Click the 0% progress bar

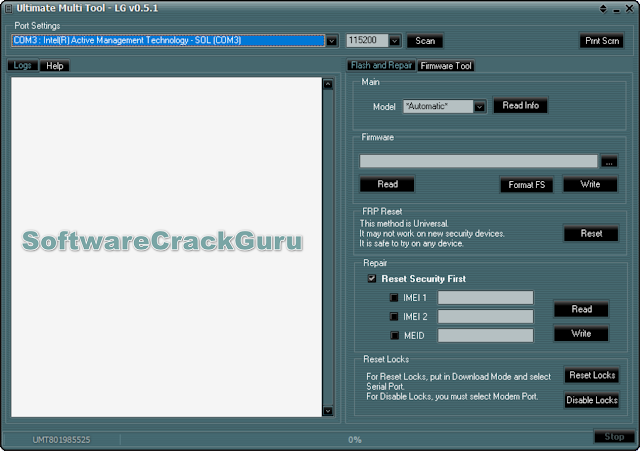[355, 440]
